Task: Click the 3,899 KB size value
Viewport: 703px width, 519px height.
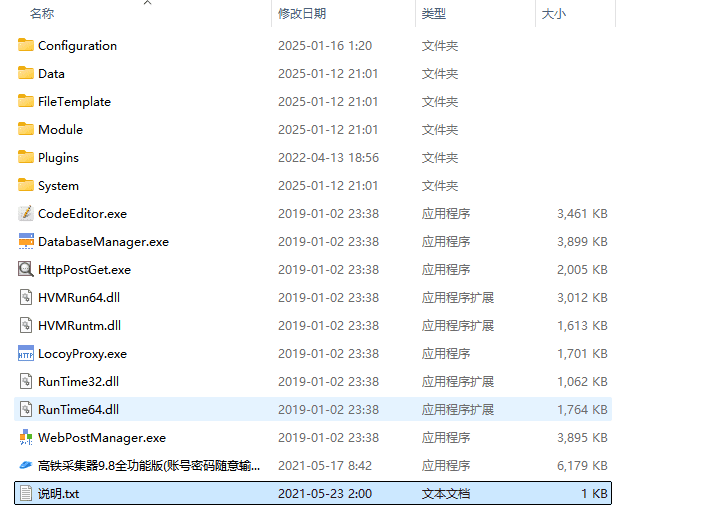Action: pyautogui.click(x=582, y=242)
